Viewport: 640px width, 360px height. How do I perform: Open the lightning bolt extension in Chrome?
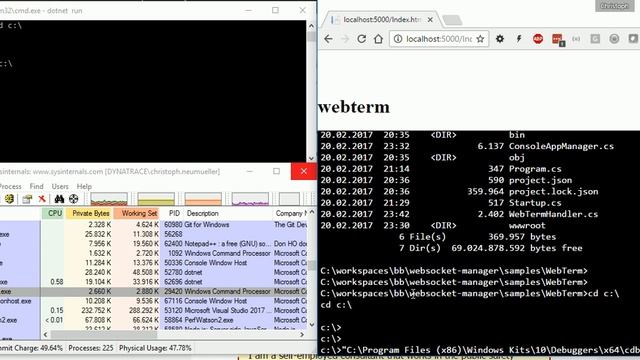pos(519,39)
